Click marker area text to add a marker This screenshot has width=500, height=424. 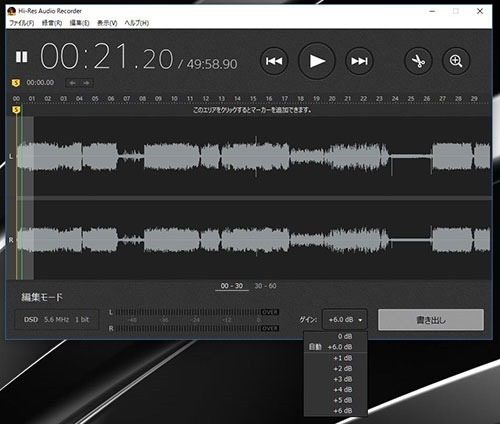point(252,110)
